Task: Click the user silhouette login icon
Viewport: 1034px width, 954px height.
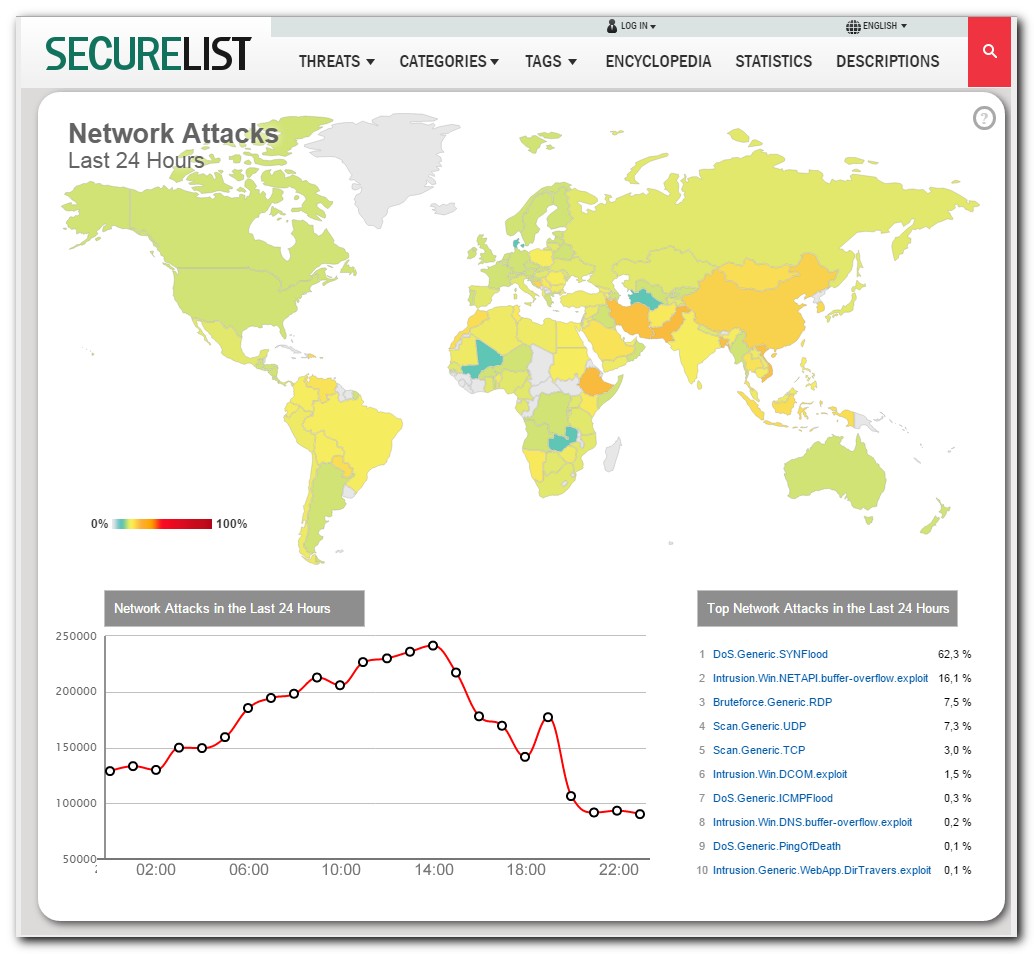Action: (x=612, y=26)
